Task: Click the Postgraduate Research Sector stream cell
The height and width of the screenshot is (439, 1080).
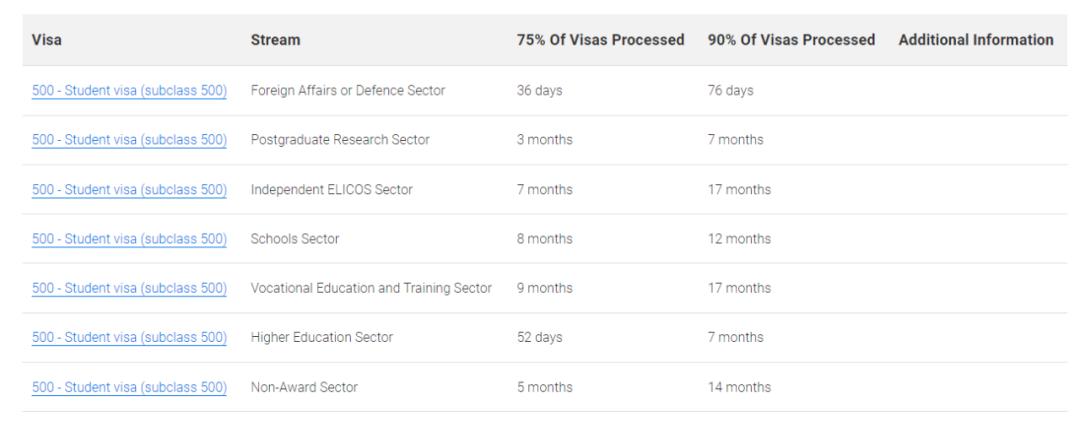Action: click(340, 140)
